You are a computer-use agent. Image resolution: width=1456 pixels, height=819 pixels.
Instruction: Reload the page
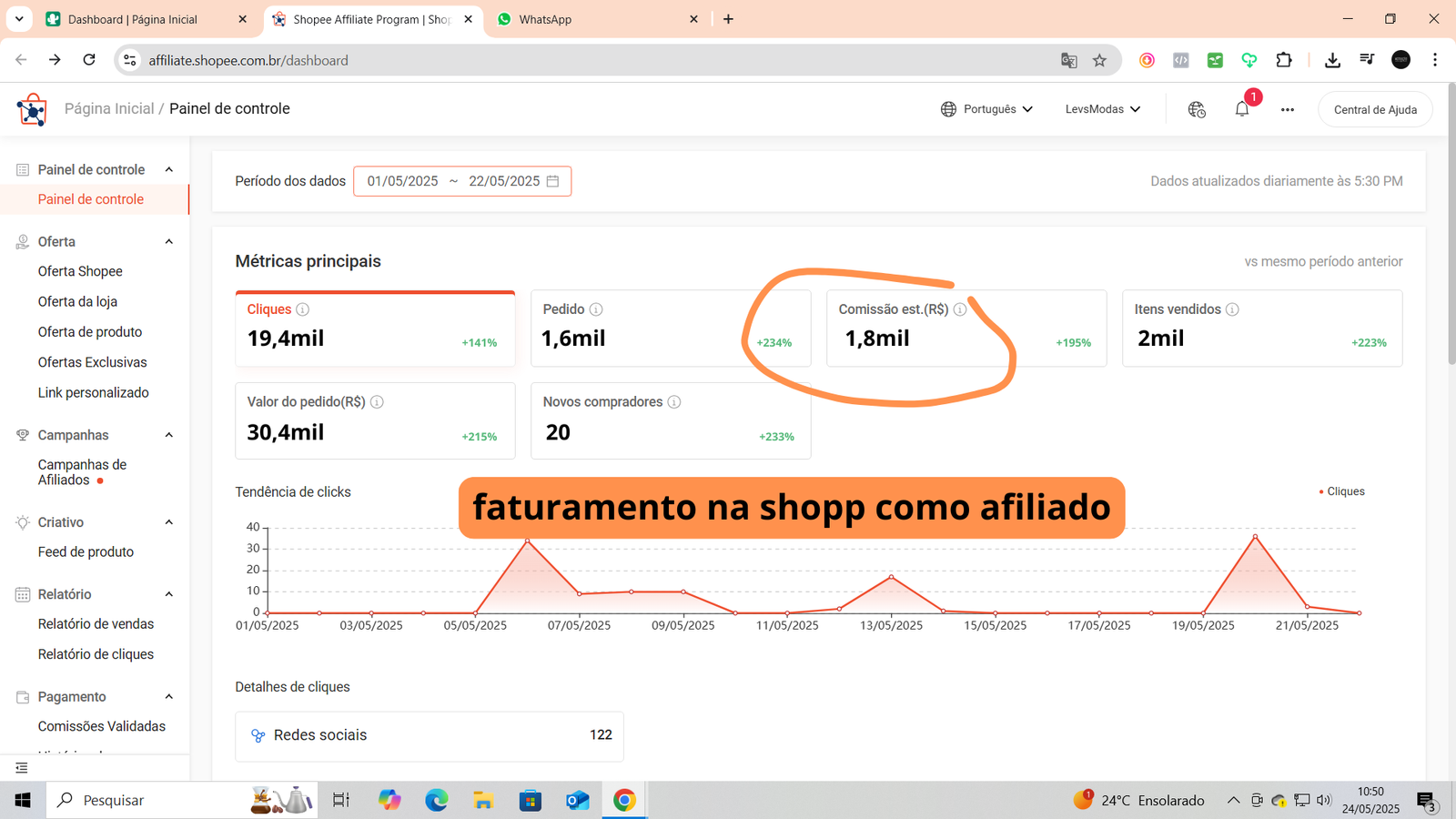(89, 60)
